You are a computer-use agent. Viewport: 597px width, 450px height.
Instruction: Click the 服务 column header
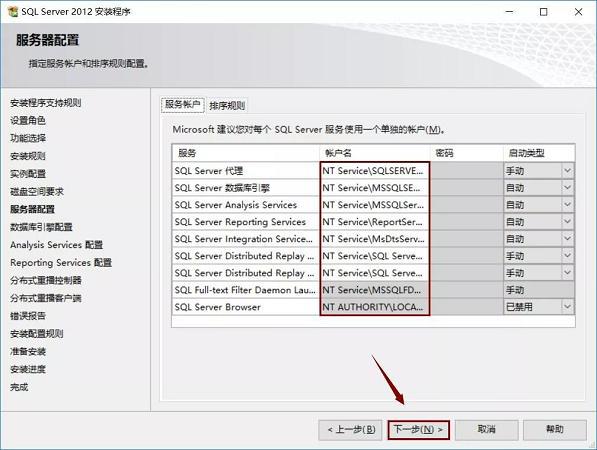[246, 153]
